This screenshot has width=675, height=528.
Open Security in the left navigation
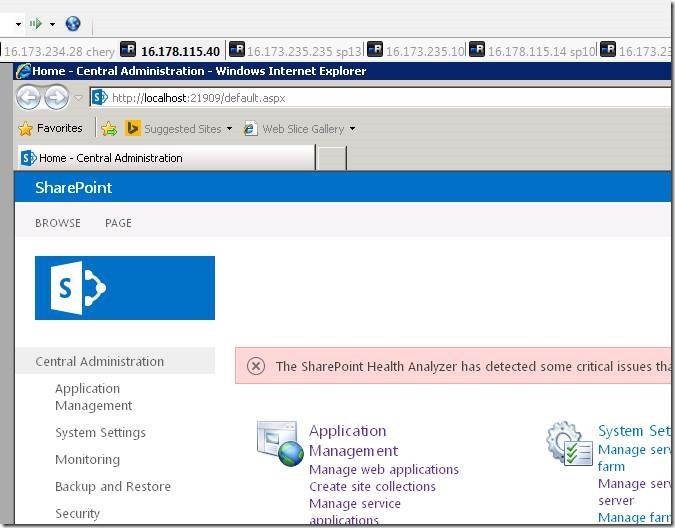tap(77, 513)
